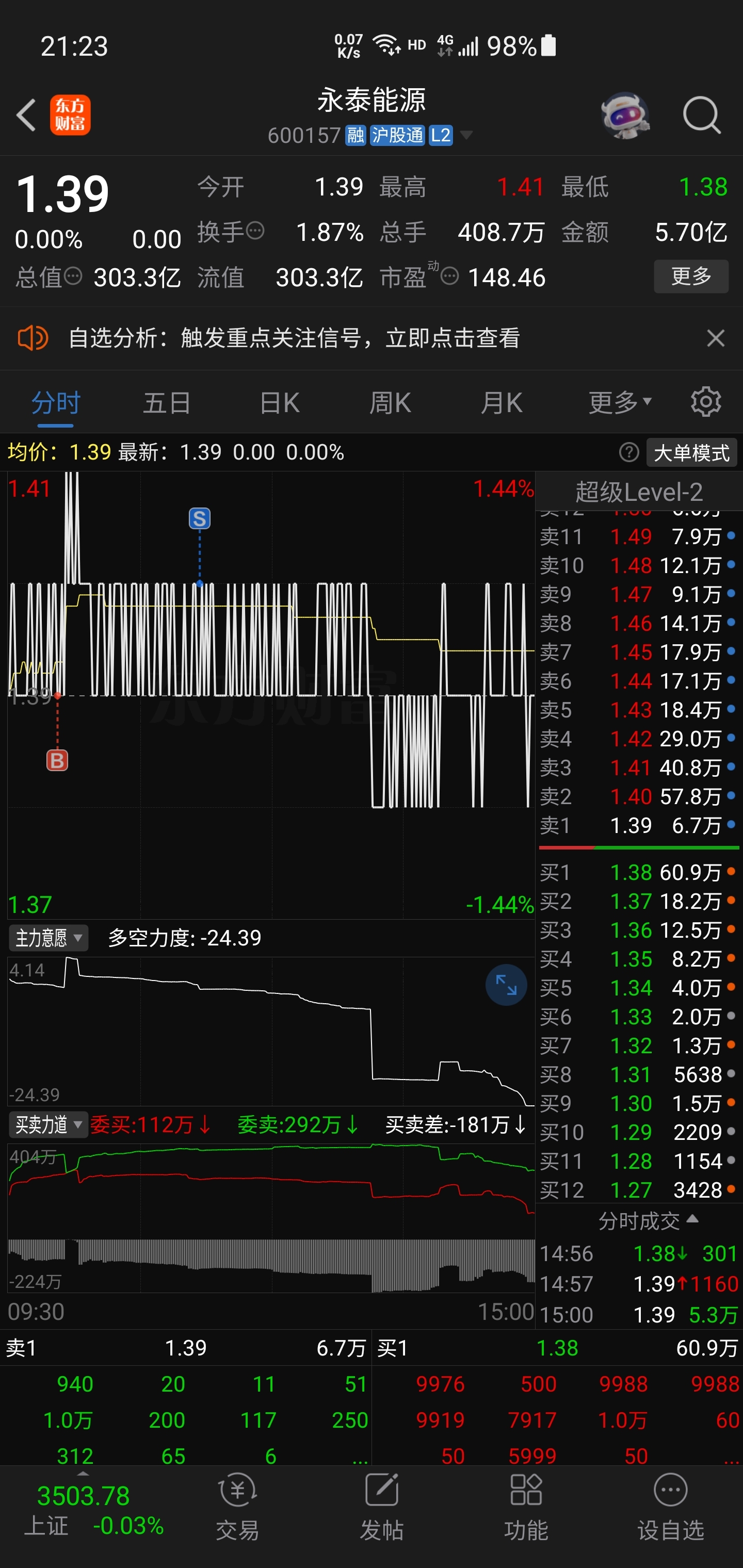Tap the L2 badge
Screen dimensions: 743x1568
point(440,135)
